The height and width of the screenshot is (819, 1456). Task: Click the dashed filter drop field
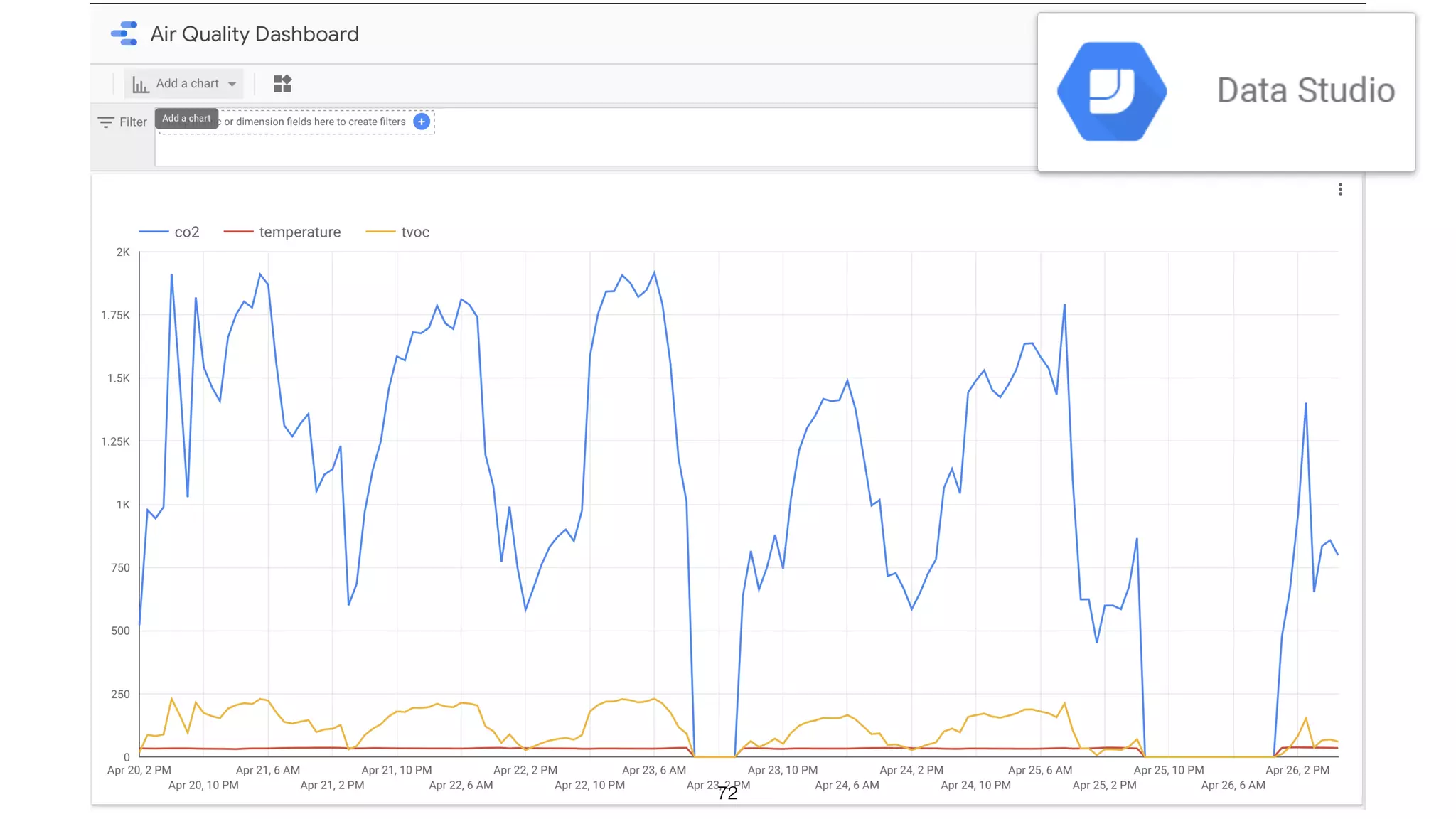click(x=313, y=122)
